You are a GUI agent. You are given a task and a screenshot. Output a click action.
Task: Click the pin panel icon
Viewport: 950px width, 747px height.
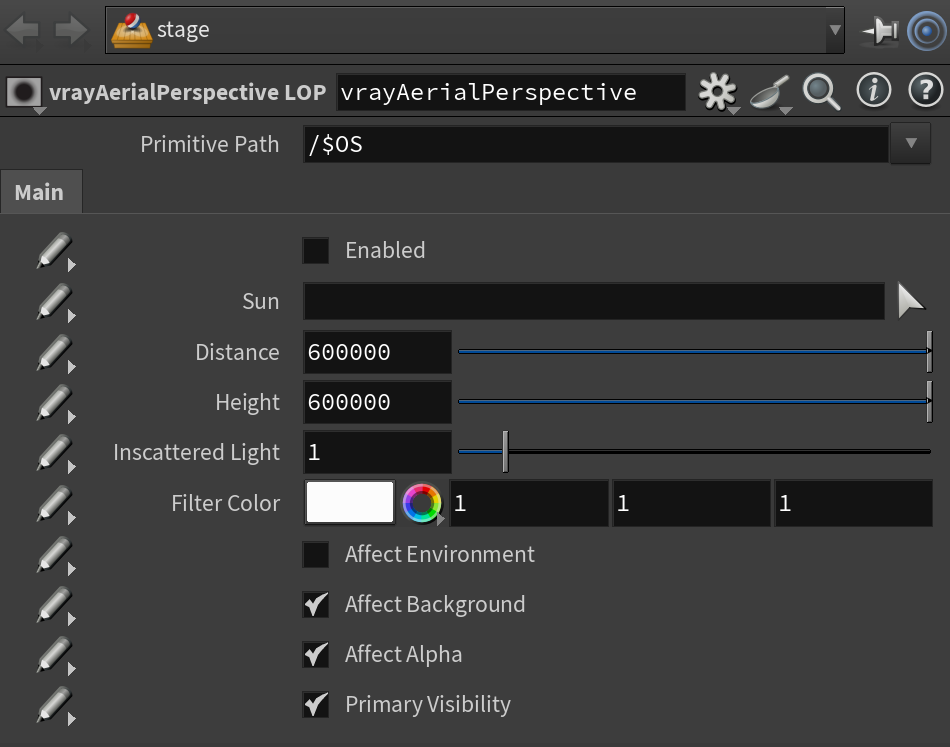(x=879, y=30)
